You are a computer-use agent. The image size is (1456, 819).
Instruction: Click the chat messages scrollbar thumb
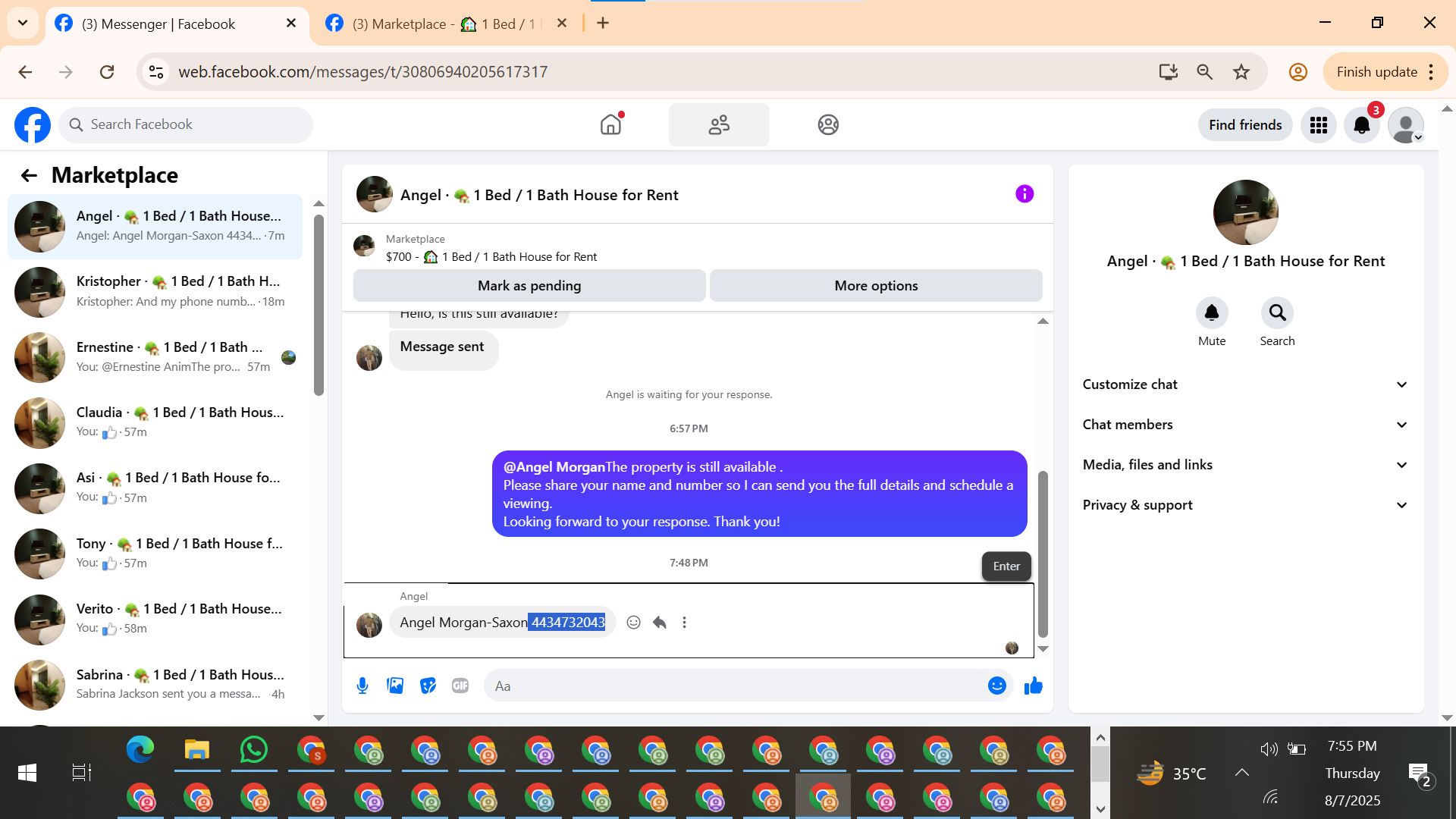pos(1043,554)
